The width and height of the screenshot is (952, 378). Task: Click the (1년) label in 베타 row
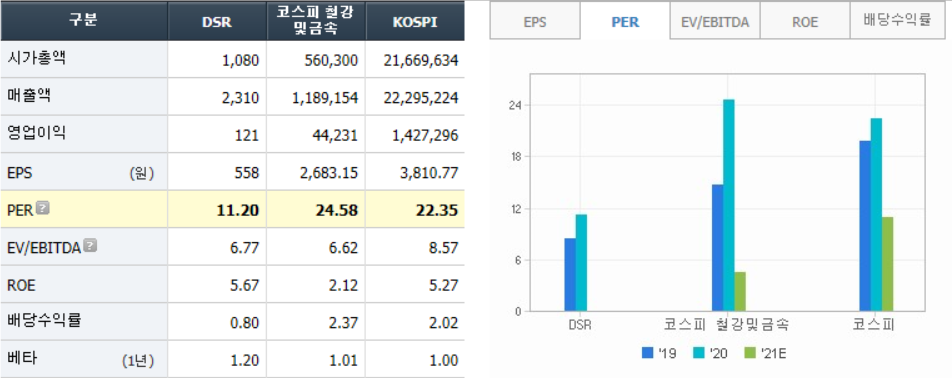point(138,361)
